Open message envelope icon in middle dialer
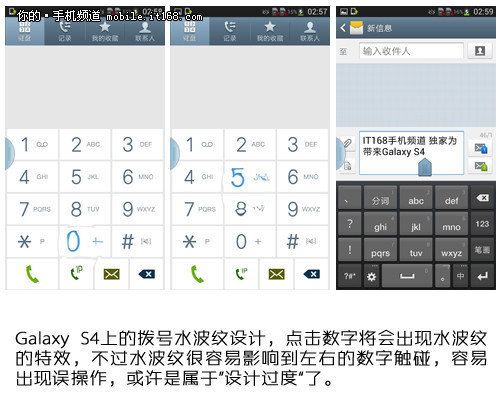This screenshot has width=500, height=400. 277,274
